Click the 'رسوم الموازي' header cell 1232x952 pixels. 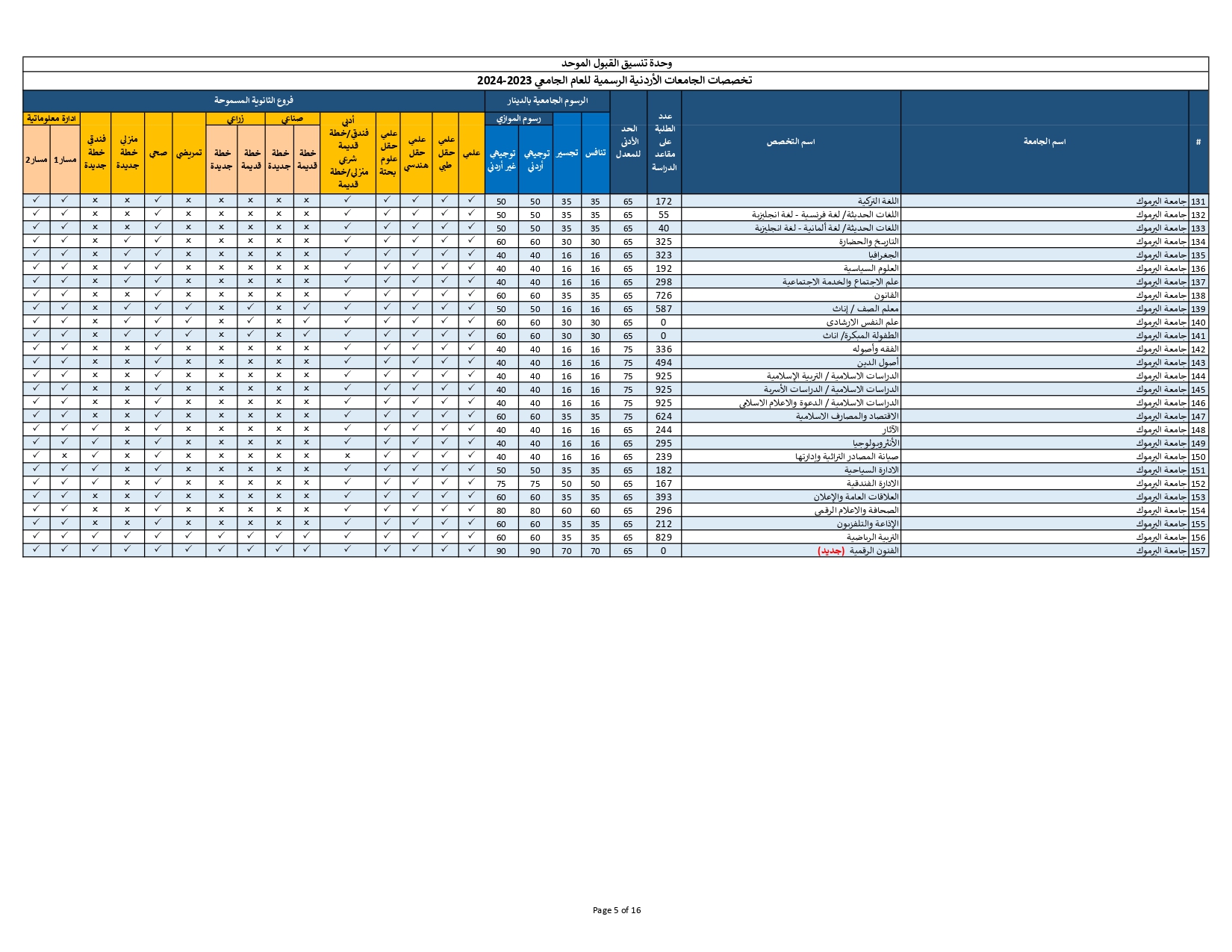click(518, 119)
